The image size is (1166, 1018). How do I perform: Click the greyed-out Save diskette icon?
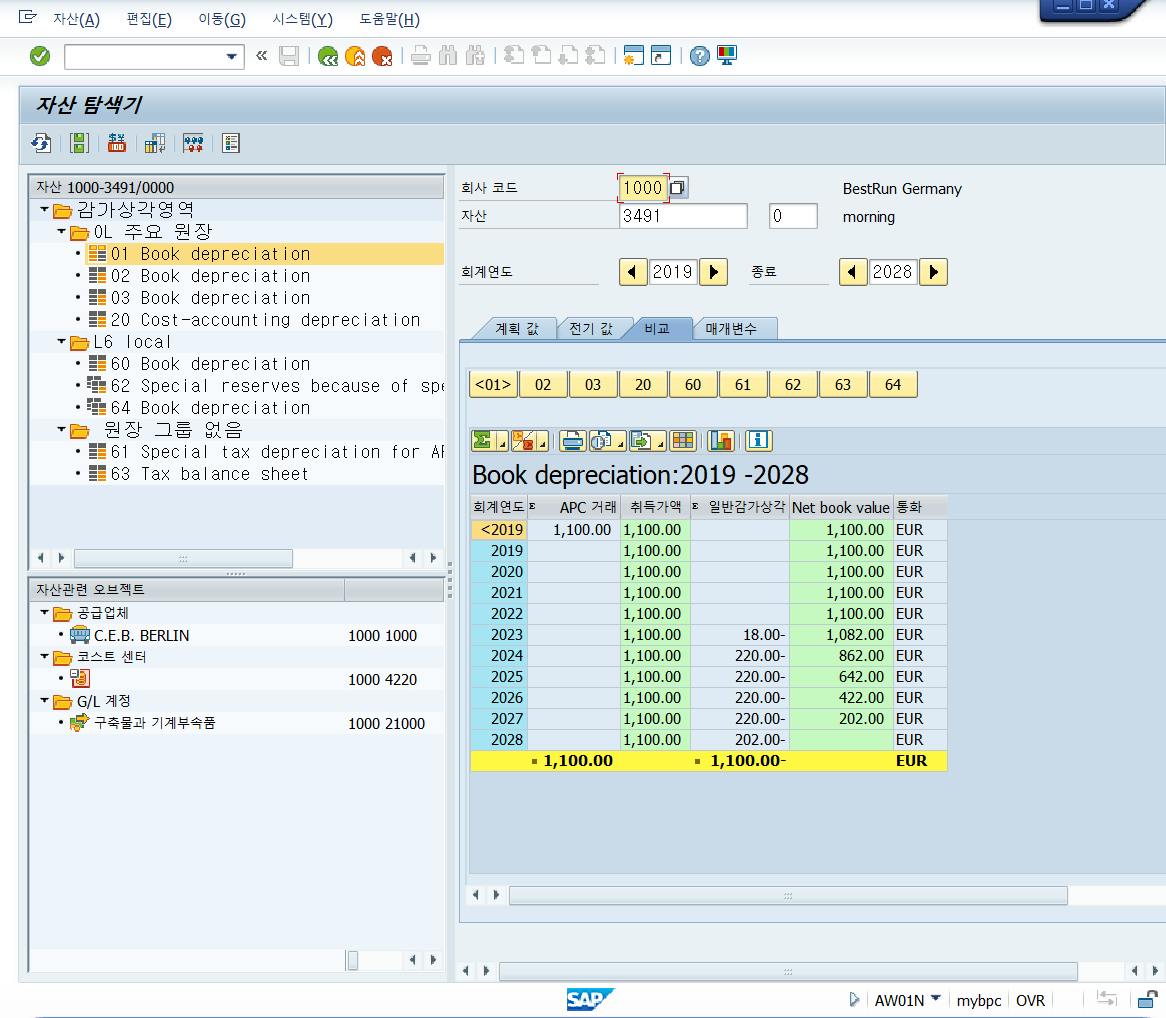click(x=289, y=56)
